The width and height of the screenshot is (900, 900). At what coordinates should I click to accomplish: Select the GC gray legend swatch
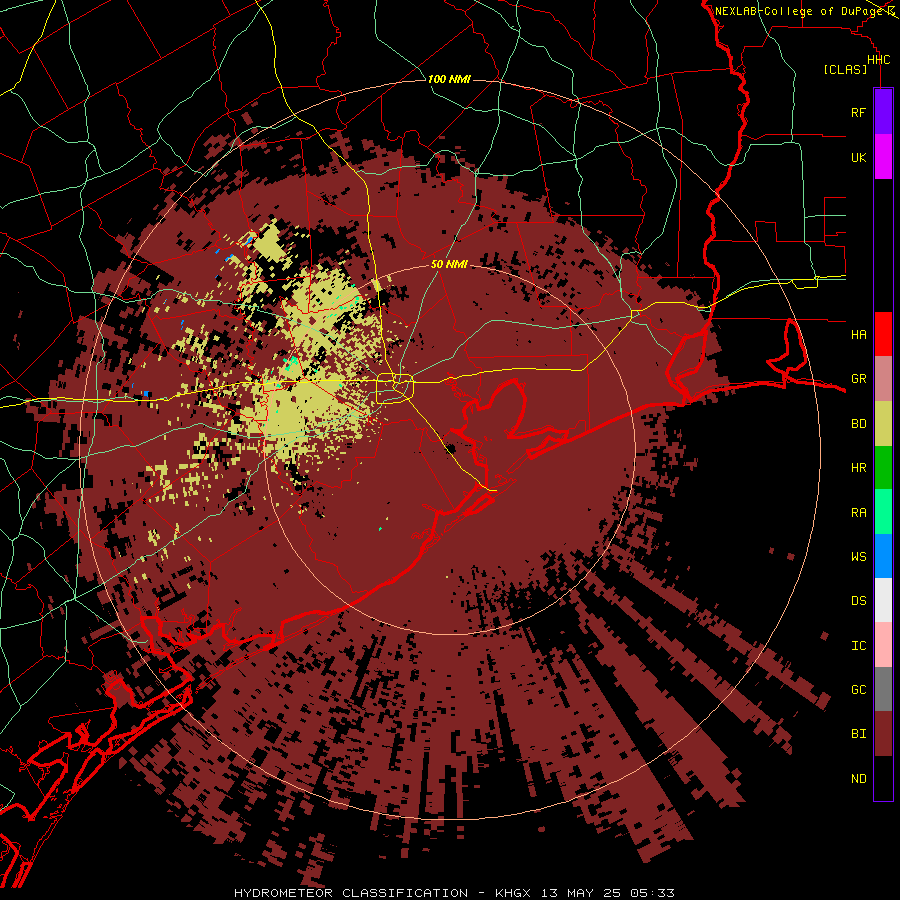click(x=883, y=689)
